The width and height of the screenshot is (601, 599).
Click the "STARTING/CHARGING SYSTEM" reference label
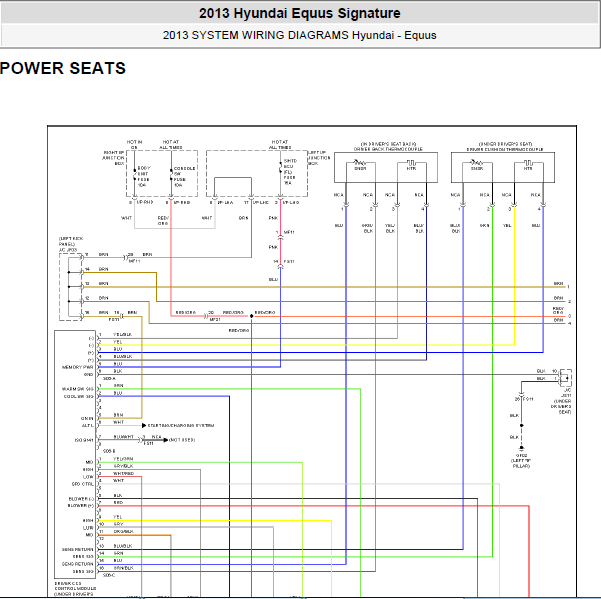pos(181,425)
